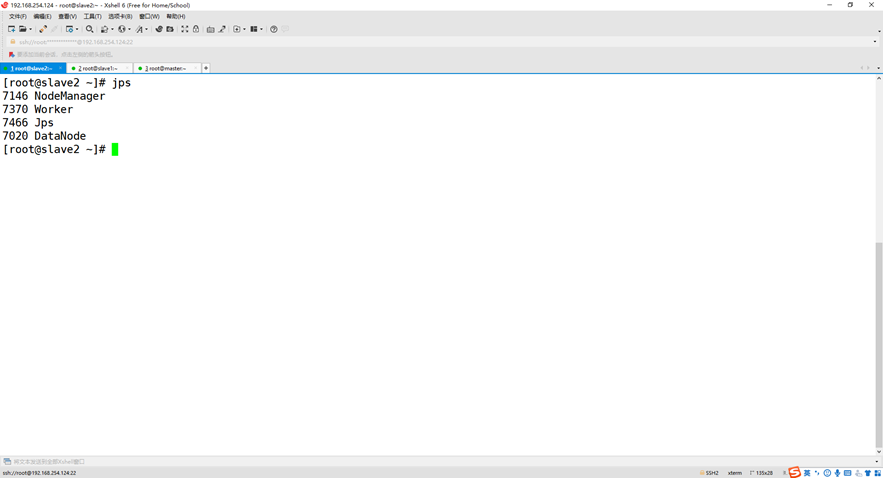Toggle the 英 English input mode
Screen dimensions: 883x478
[807, 473]
